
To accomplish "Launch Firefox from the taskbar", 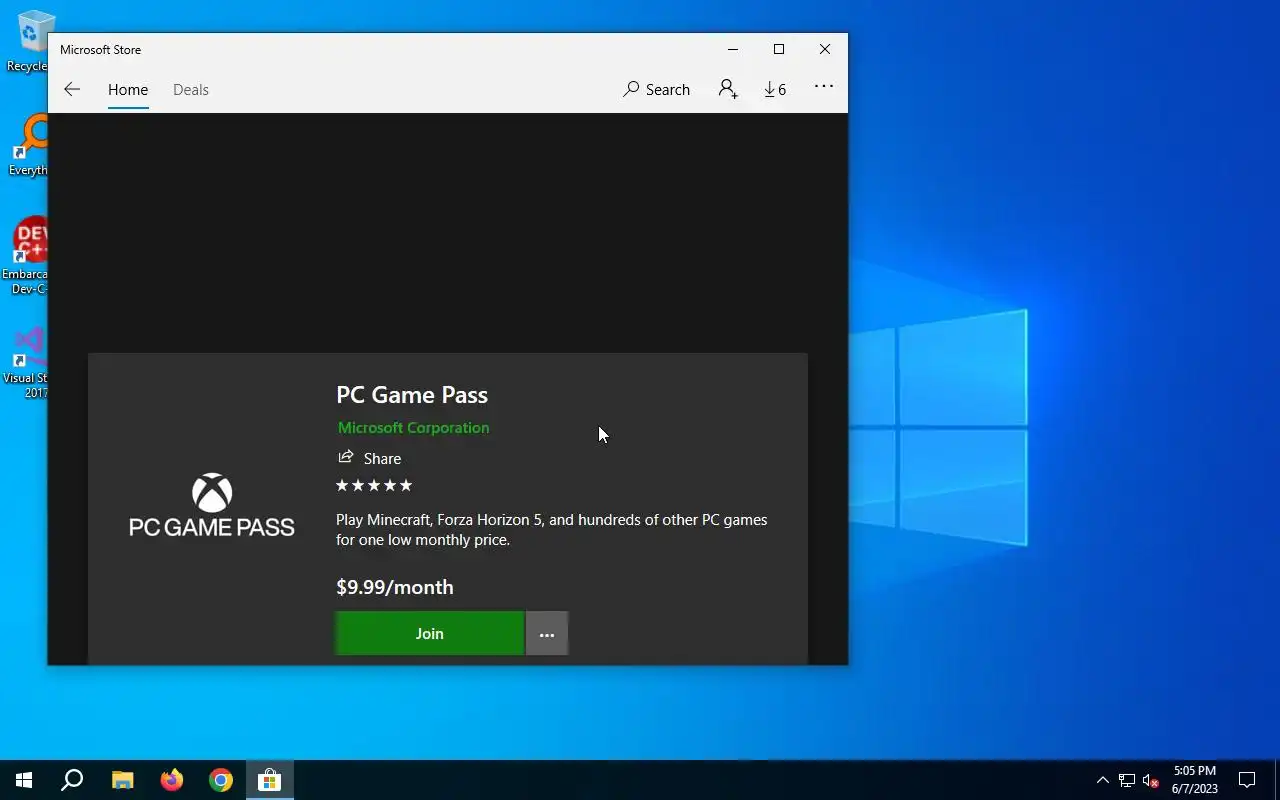I will point(172,780).
